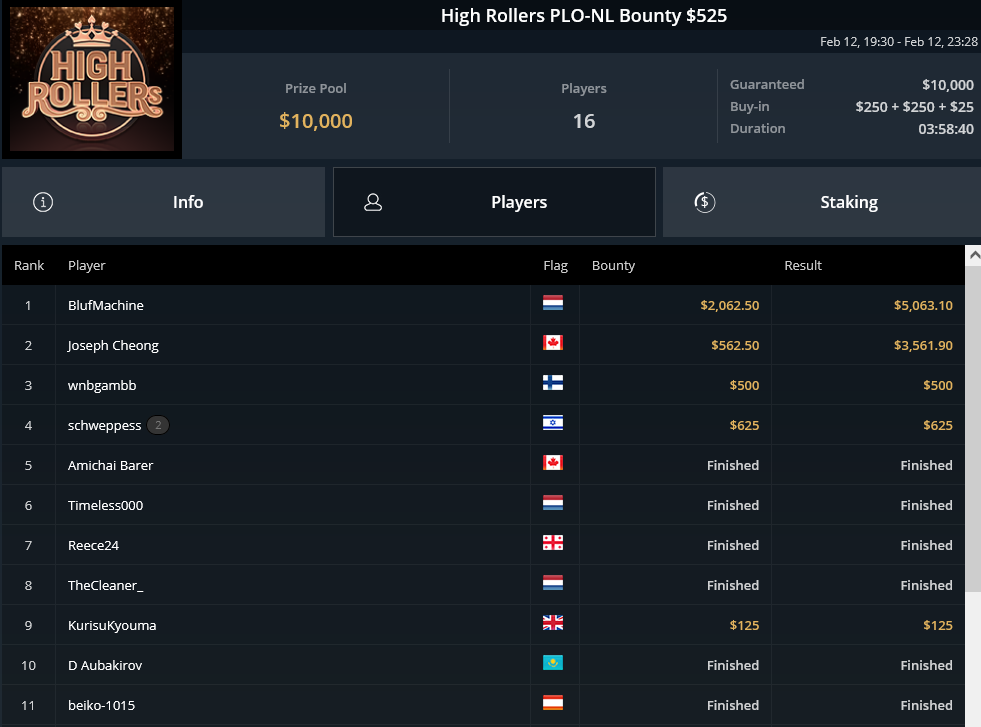Click the re-entry badge next to schweppess
The height and width of the screenshot is (727, 981).
158,425
